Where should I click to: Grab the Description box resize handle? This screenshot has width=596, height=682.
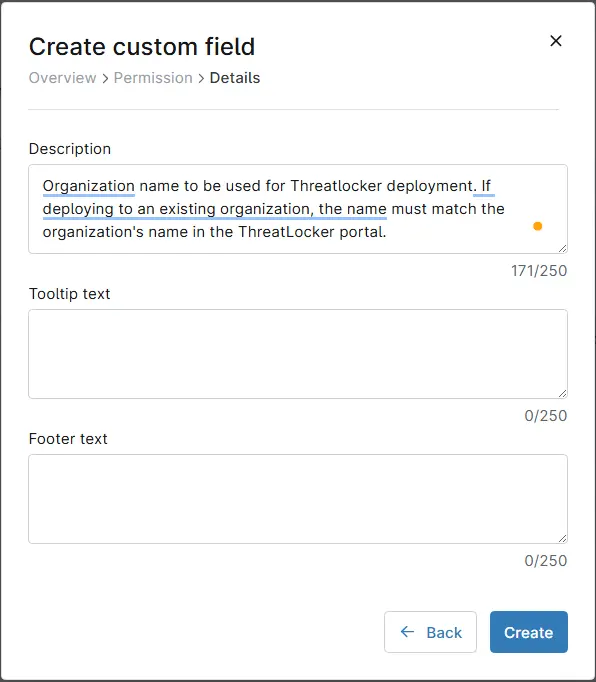(x=563, y=248)
